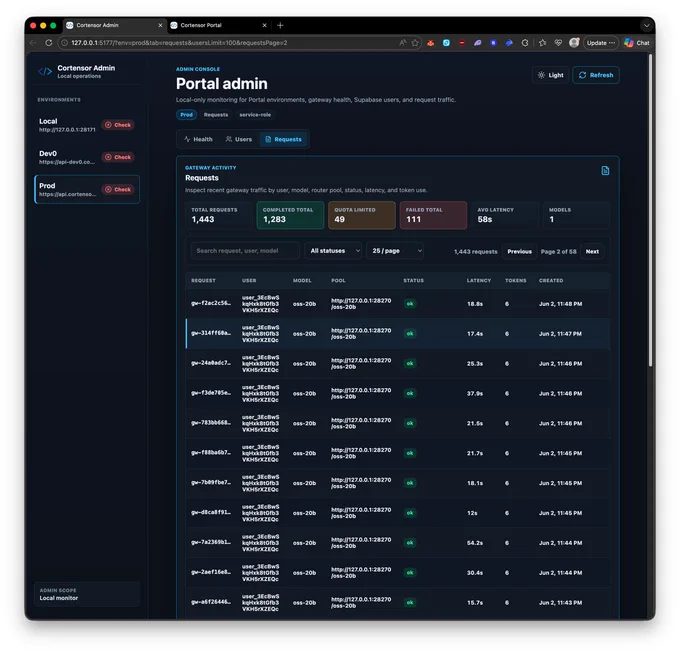Click the Status column header
The width and height of the screenshot is (680, 653).
413,281
